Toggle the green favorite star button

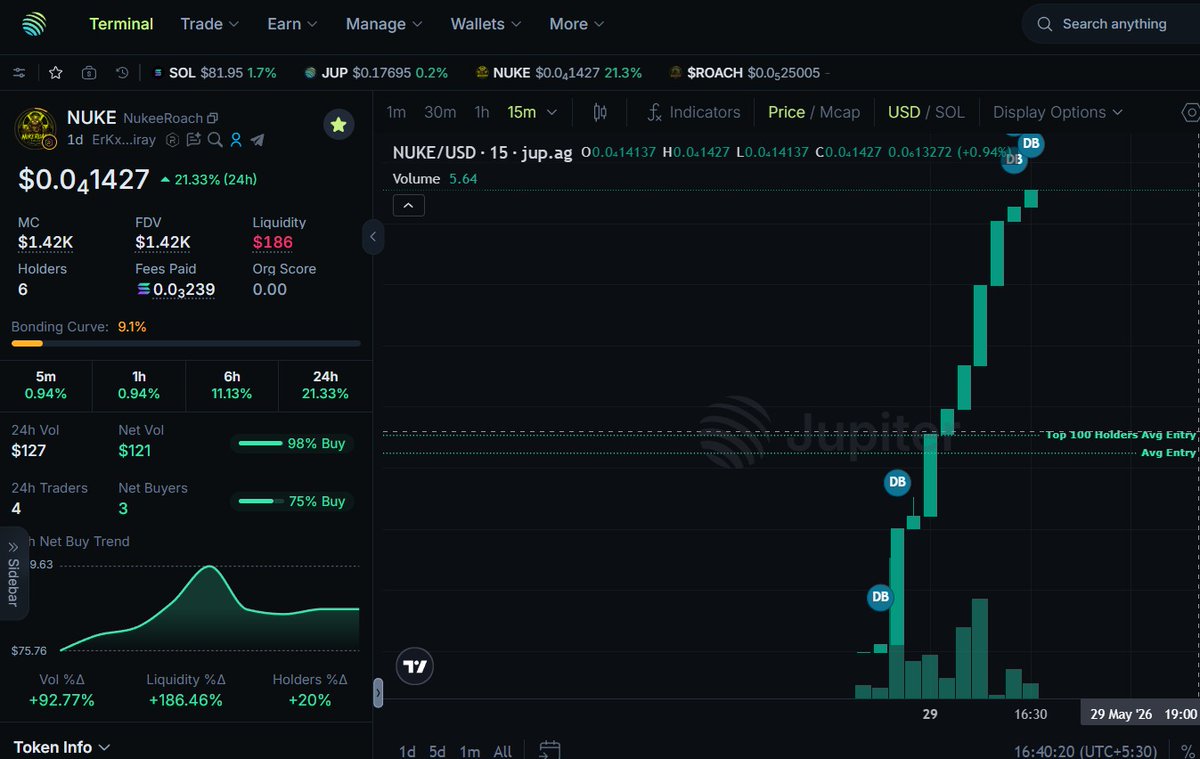click(338, 124)
